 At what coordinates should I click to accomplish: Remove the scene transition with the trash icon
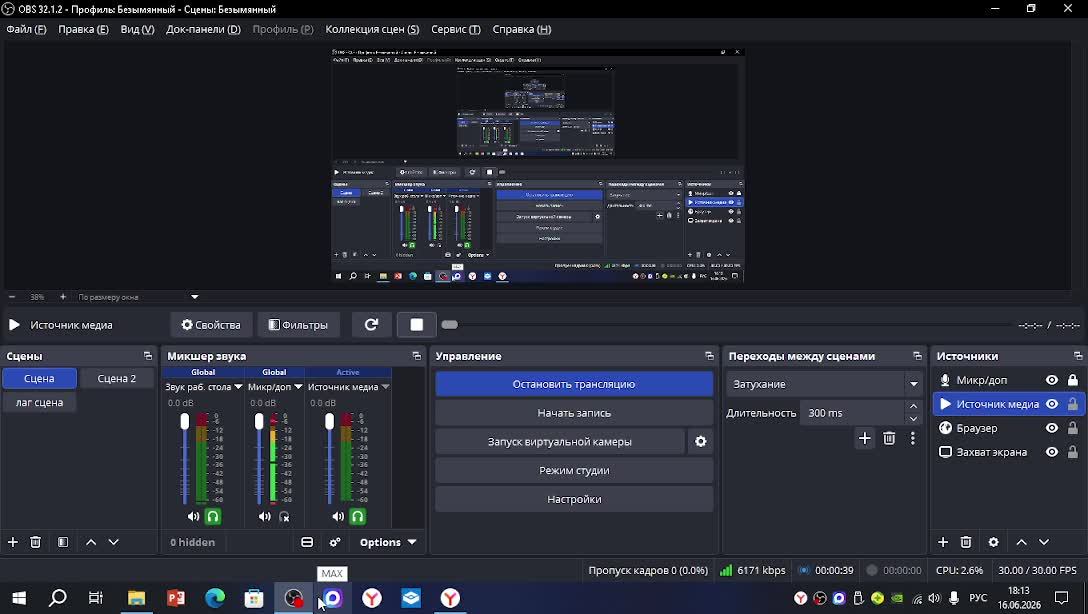[x=889, y=438]
